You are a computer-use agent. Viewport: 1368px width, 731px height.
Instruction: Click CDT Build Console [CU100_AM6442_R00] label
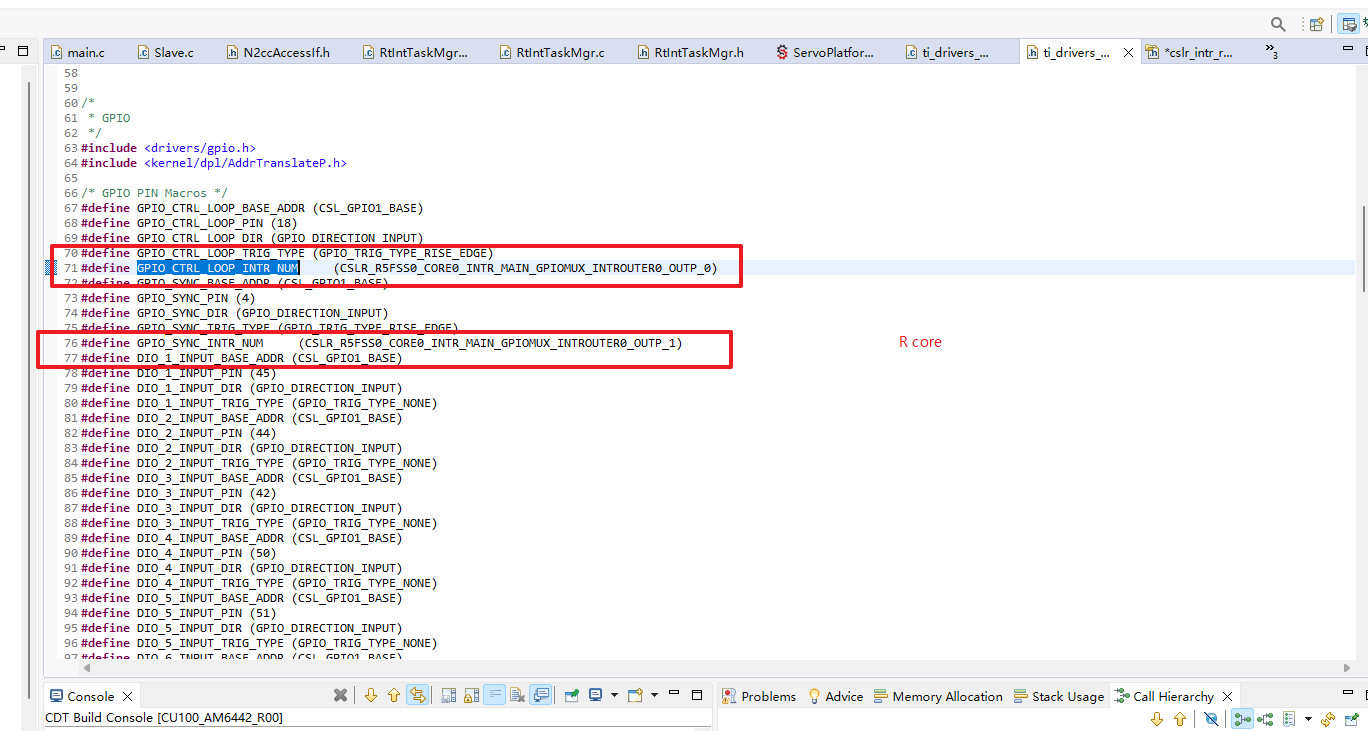tap(164, 718)
